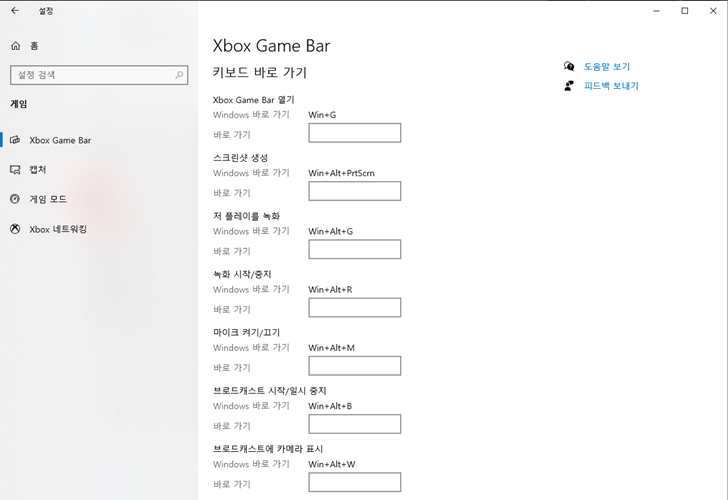Click shortcut field for 스크린샷 생성
This screenshot has width=728, height=500.
coord(355,191)
